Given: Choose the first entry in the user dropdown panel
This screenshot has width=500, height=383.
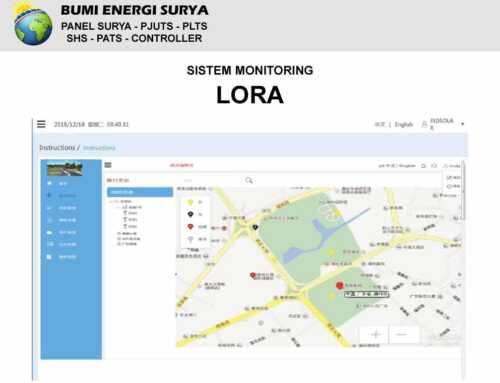Looking at the screenshot, I should click(x=453, y=178).
